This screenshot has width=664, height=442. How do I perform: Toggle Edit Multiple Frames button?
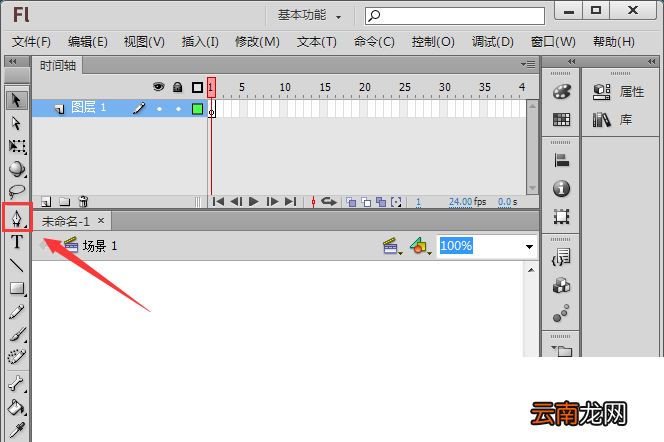coord(381,202)
